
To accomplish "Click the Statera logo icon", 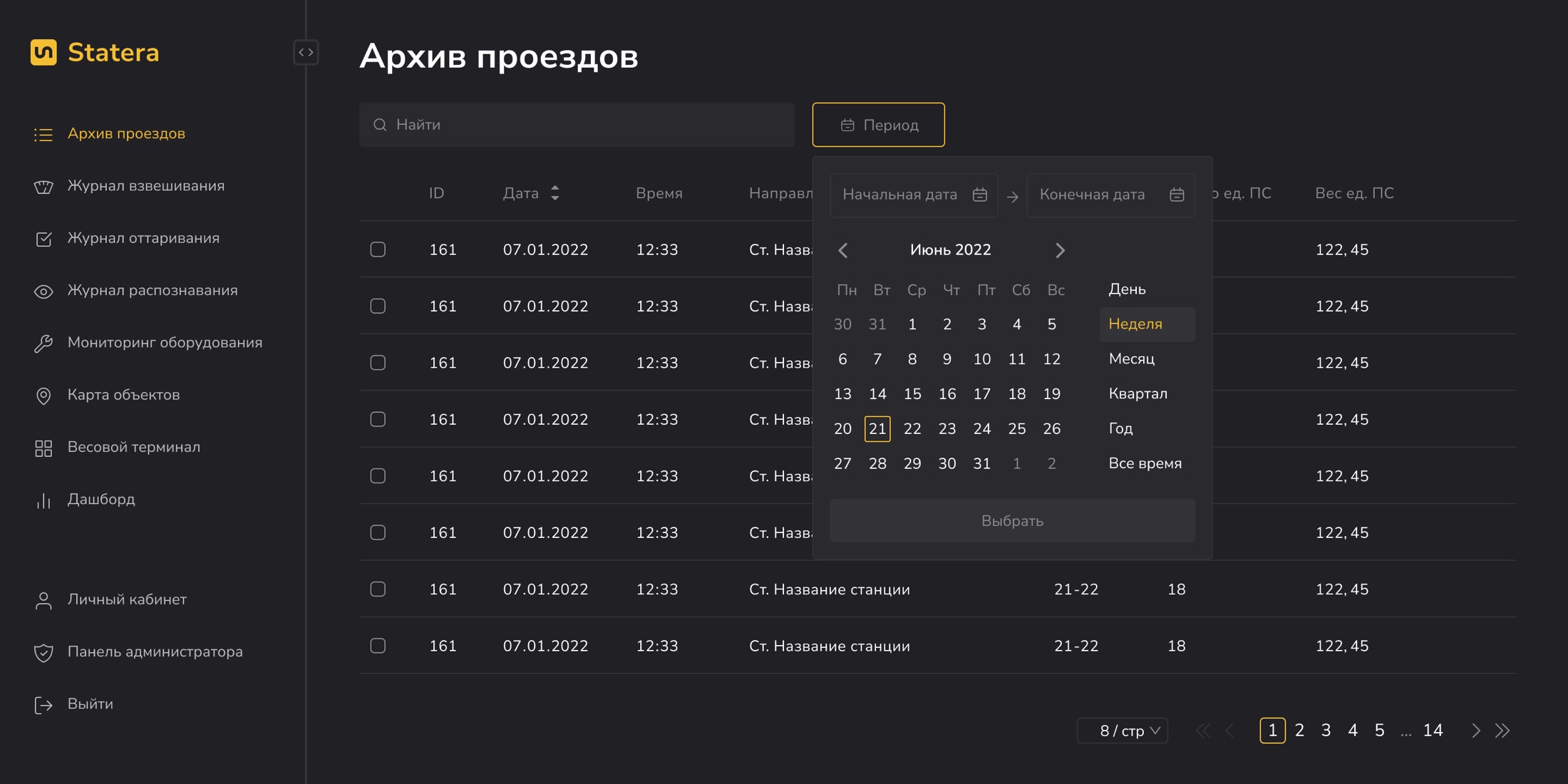I will 43,52.
